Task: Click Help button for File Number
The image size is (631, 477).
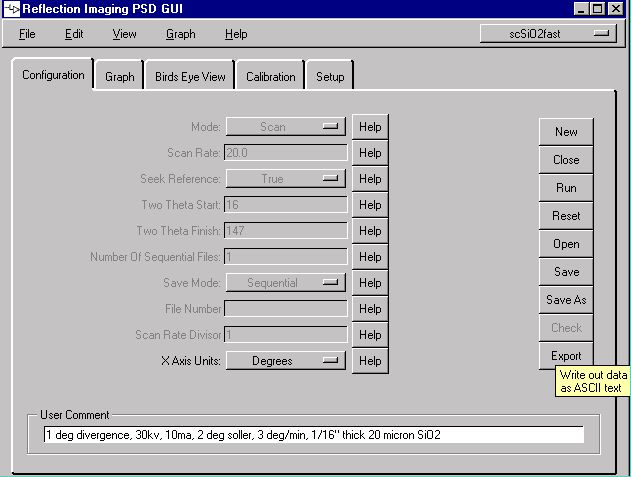Action: [370, 309]
